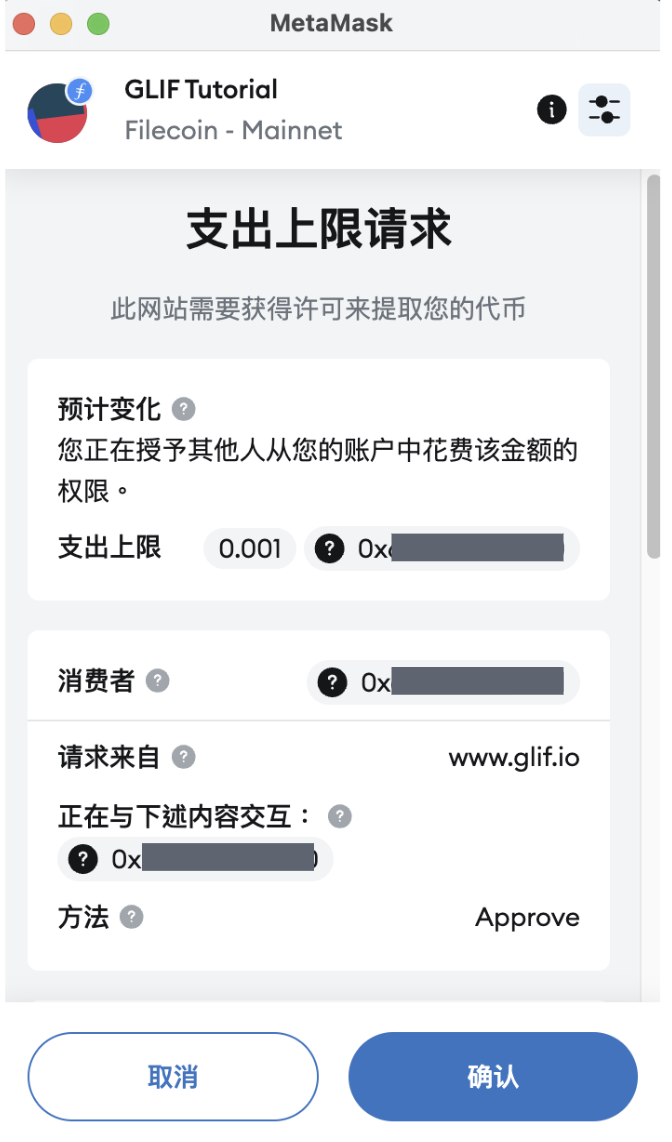
Task: Select the Approve method text
Action: [527, 918]
